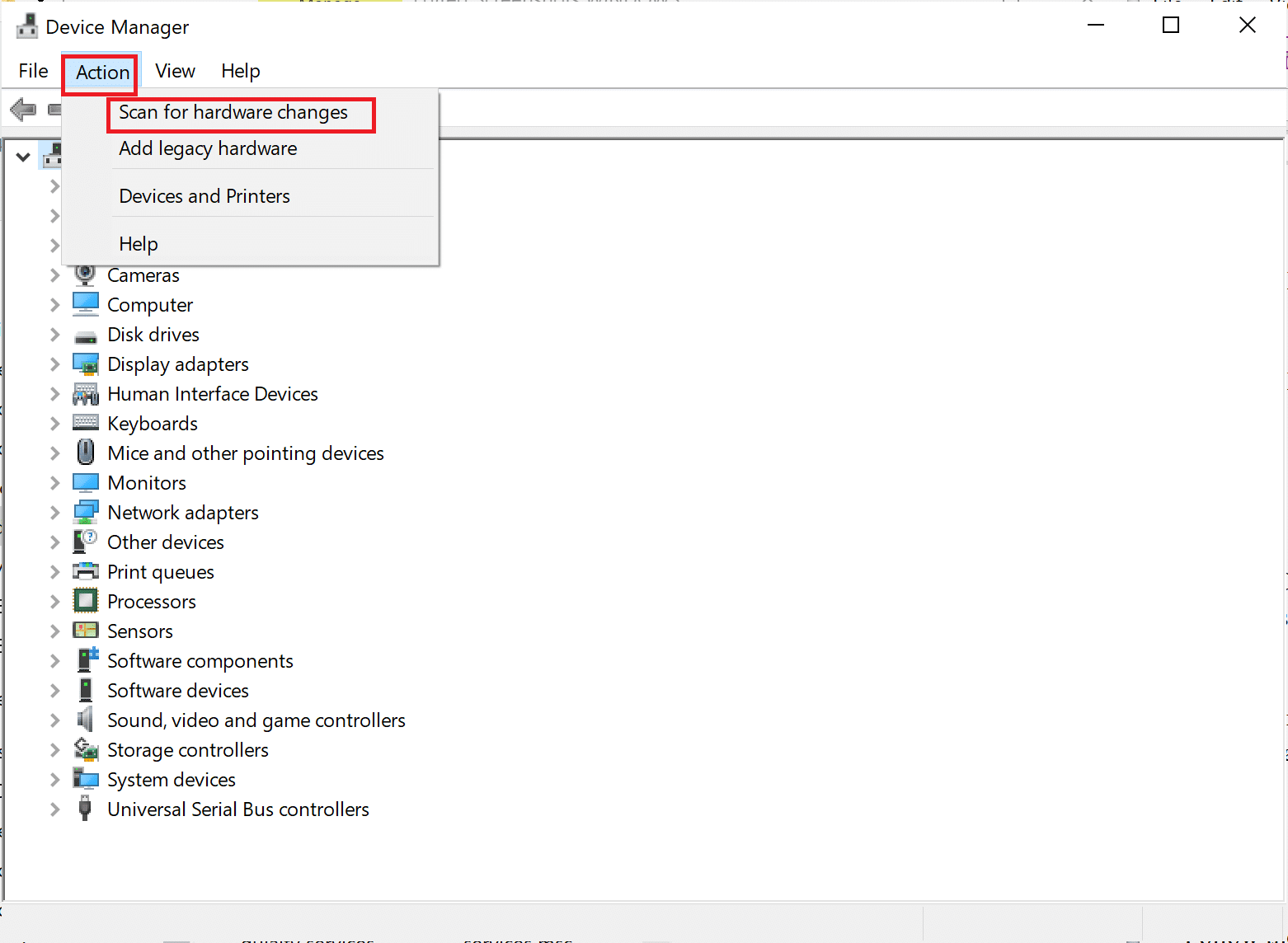Image resolution: width=1288 pixels, height=943 pixels.
Task: Open Devices and Printers
Action: coord(204,195)
